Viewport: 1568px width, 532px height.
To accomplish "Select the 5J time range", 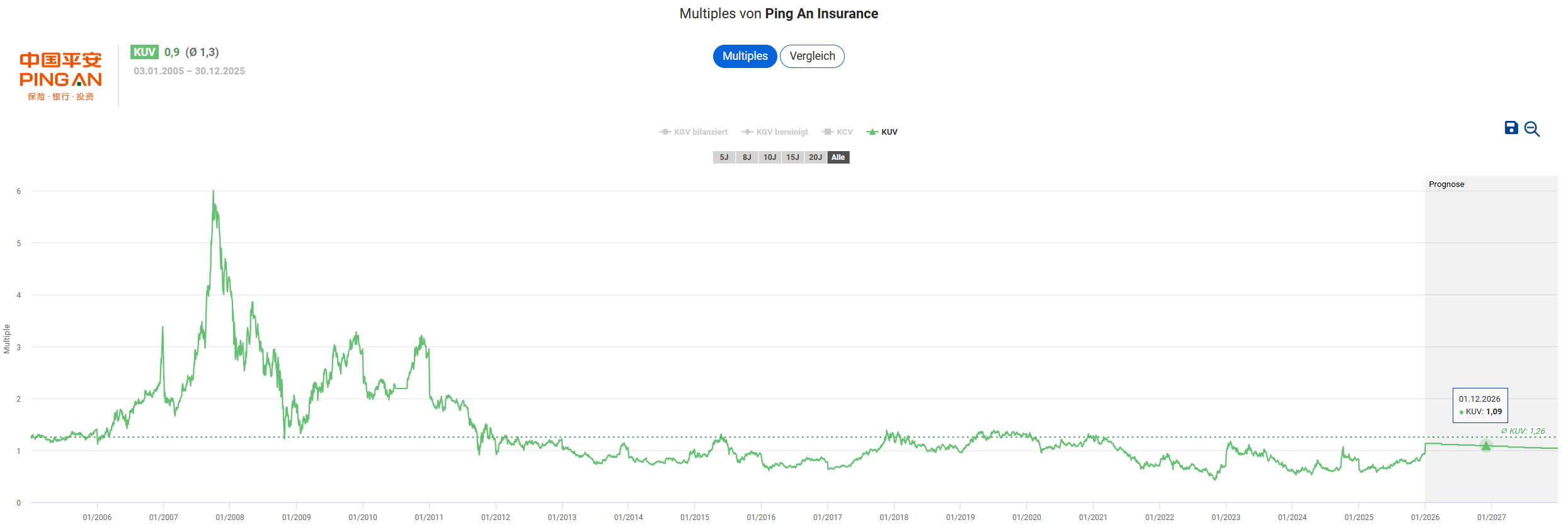I will click(x=724, y=157).
